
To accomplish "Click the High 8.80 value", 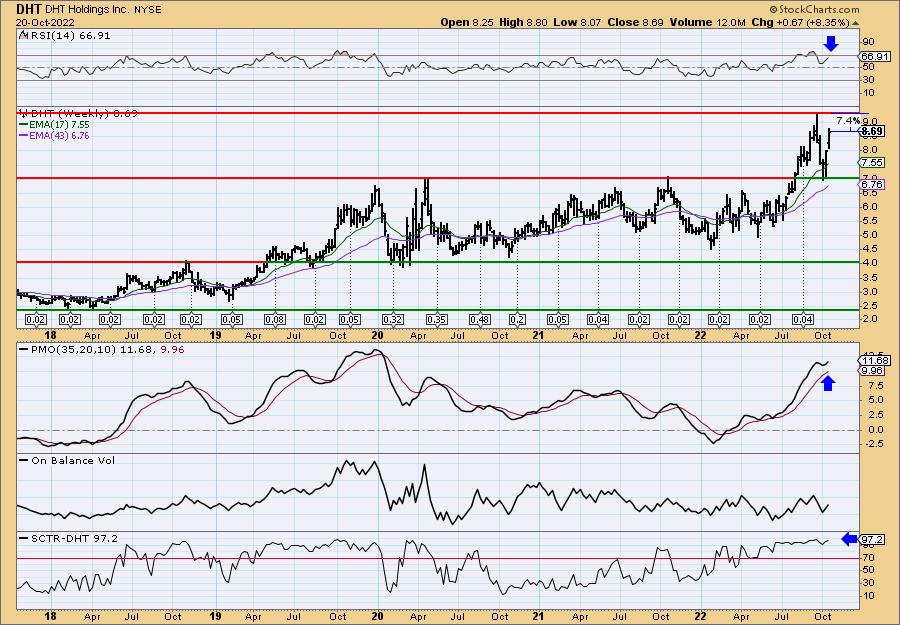I will tap(523, 22).
